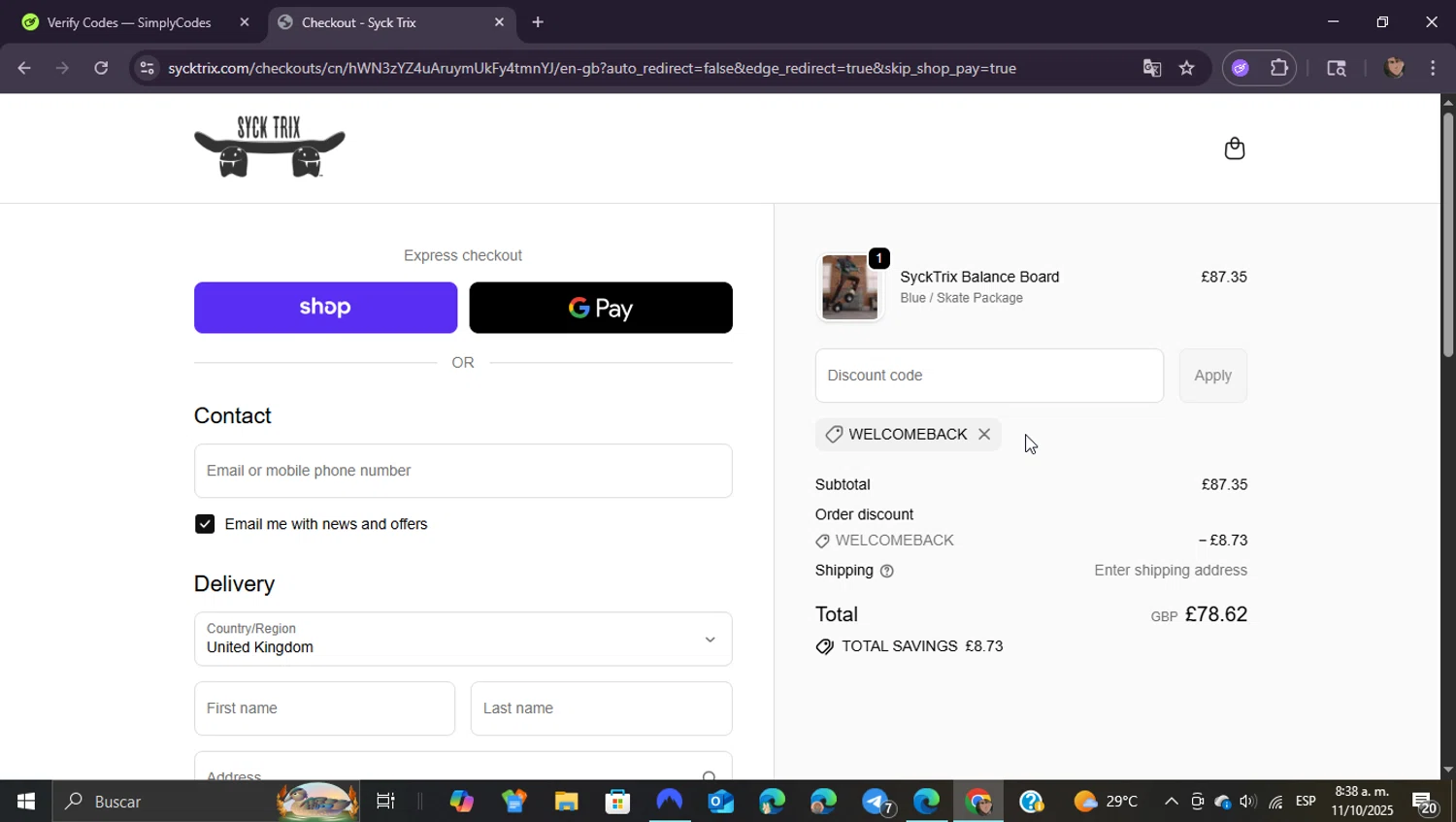This screenshot has height=822, width=1456.
Task: Click the Apply discount button
Action: point(1212,376)
